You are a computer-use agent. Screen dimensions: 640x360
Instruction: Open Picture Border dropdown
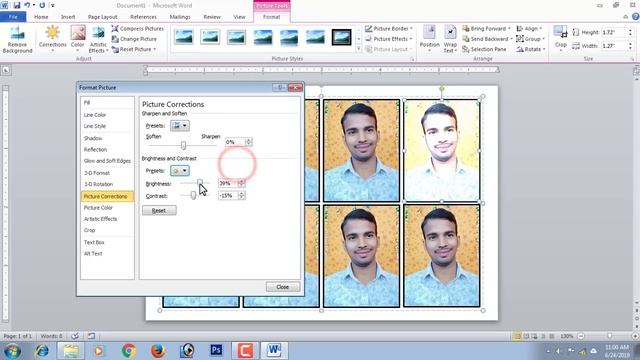(389, 29)
